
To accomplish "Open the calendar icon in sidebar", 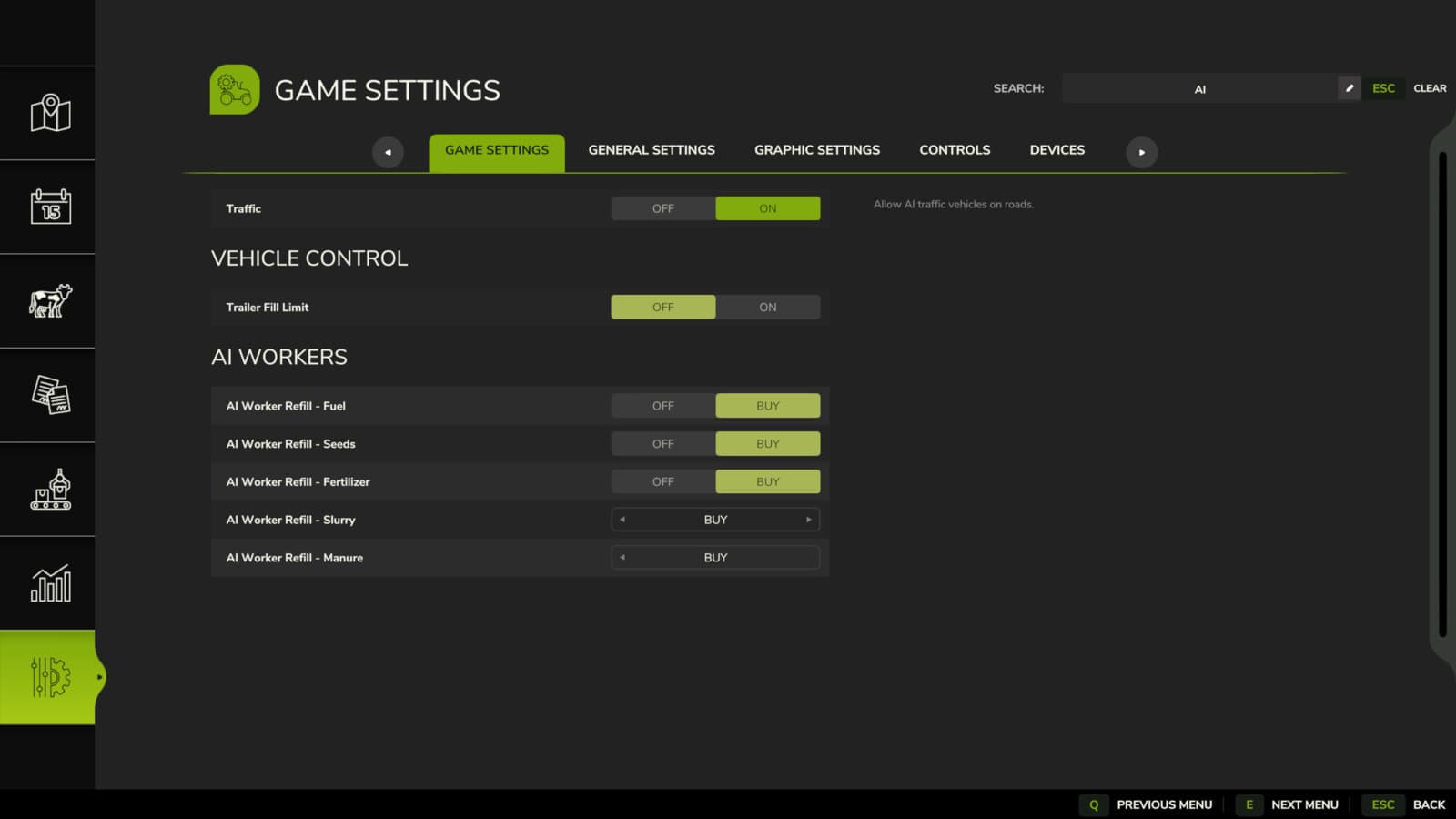I will (50, 207).
